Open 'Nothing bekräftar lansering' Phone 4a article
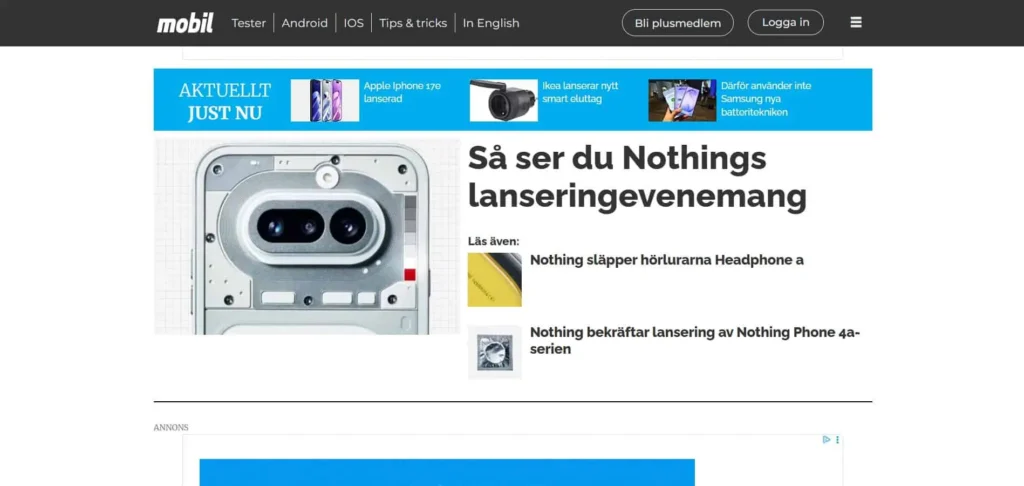Image resolution: width=1024 pixels, height=486 pixels. (x=694, y=340)
